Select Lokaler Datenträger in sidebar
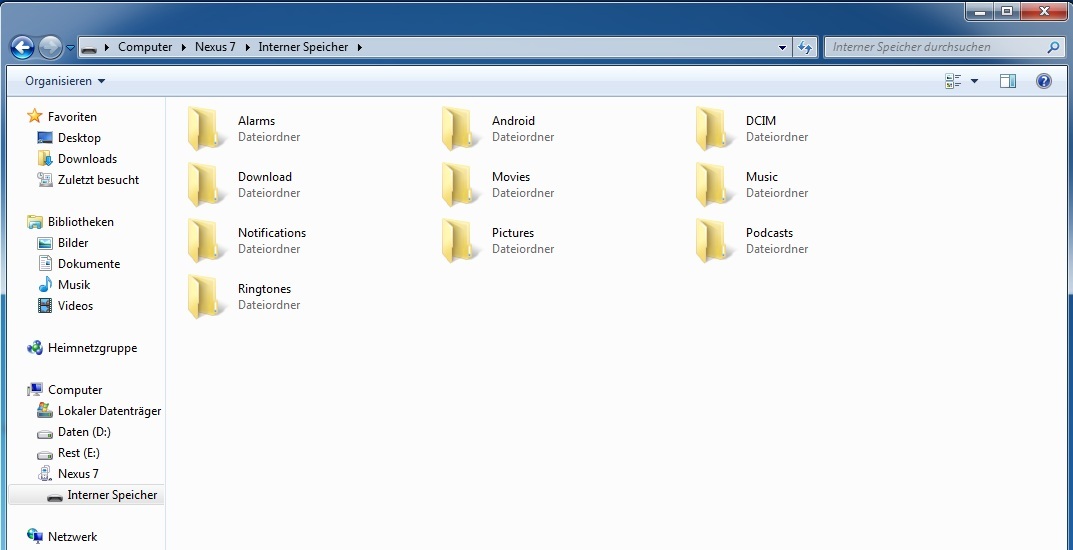This screenshot has width=1073, height=550. coord(109,411)
